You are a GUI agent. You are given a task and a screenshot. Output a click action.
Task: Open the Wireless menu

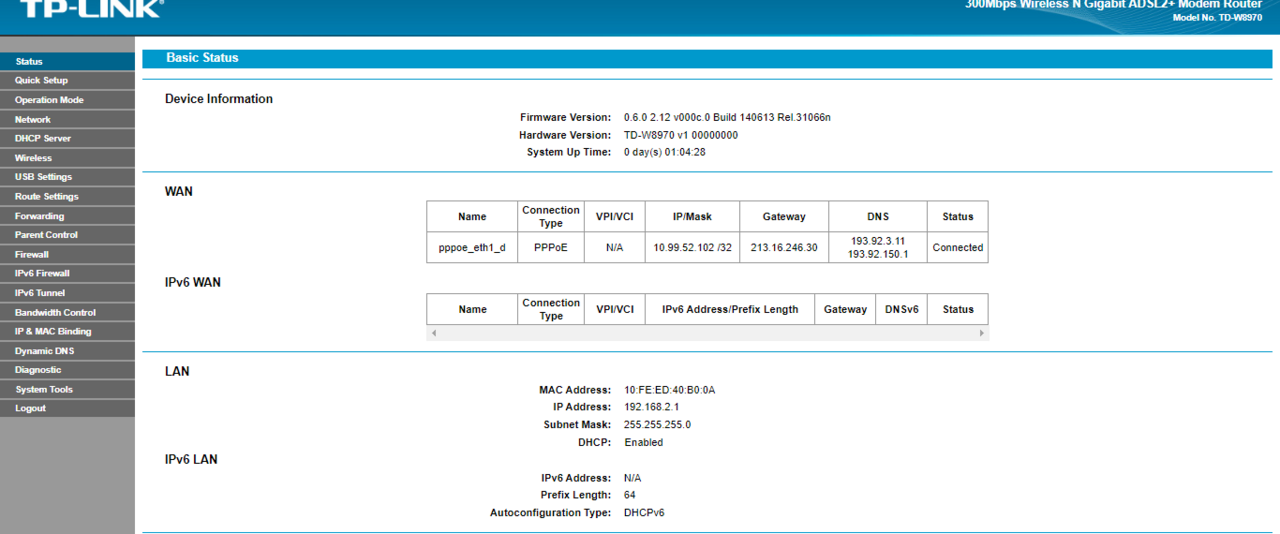(67, 158)
